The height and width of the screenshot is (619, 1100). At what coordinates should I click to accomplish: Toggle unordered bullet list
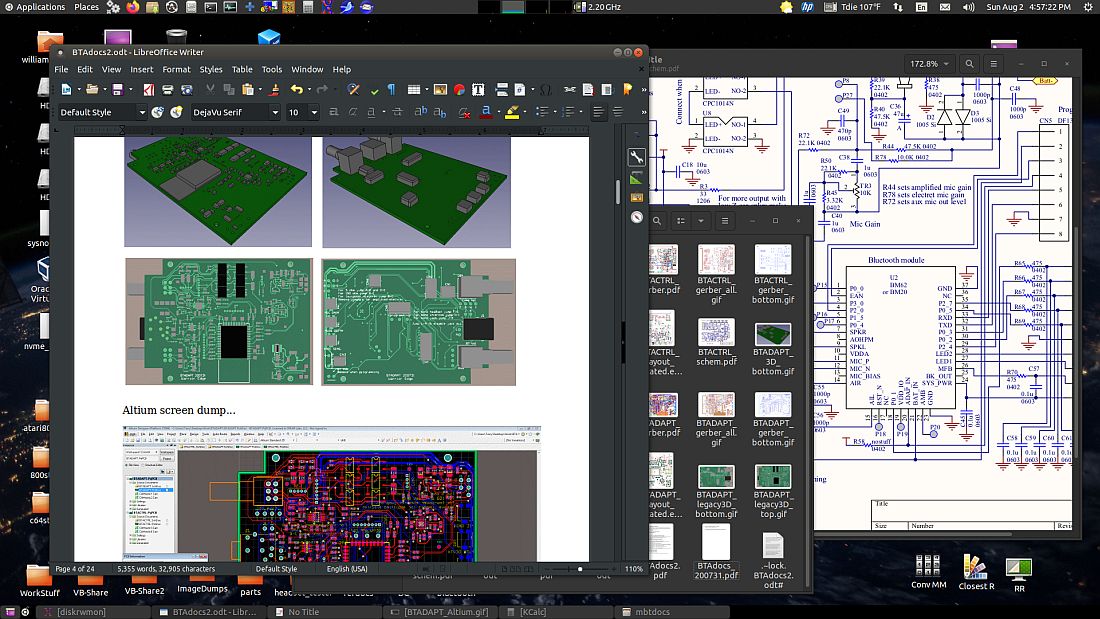click(x=542, y=112)
